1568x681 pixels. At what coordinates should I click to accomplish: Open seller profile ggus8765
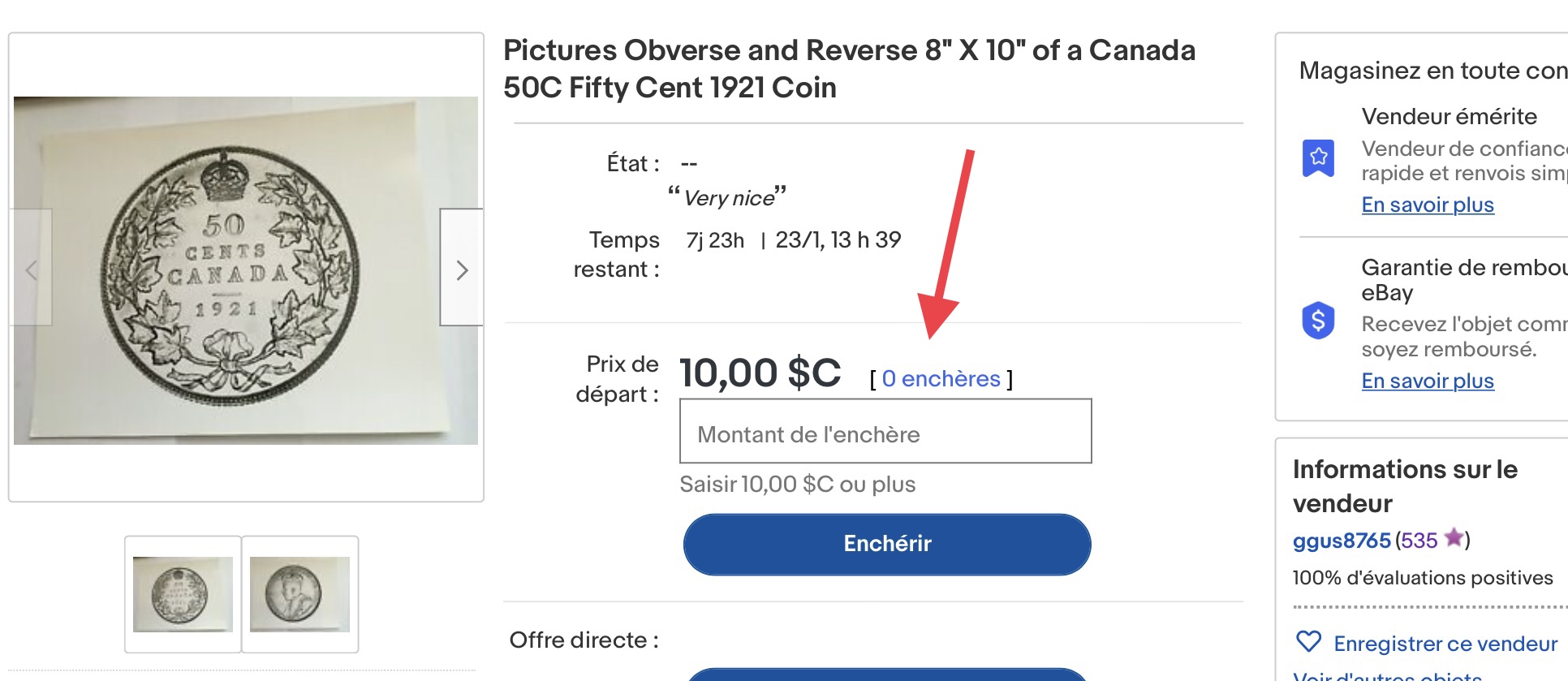tap(1341, 541)
